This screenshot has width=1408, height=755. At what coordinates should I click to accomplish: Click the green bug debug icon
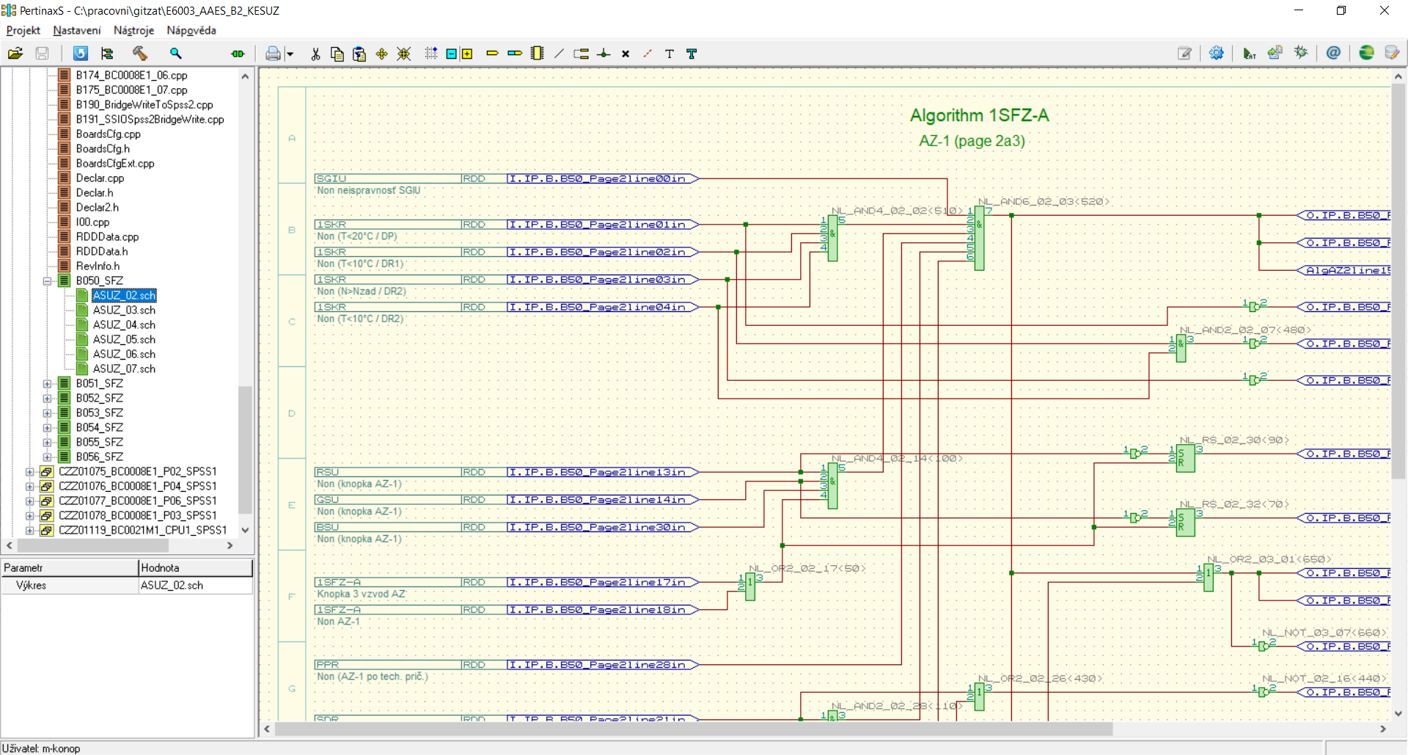(1300, 54)
